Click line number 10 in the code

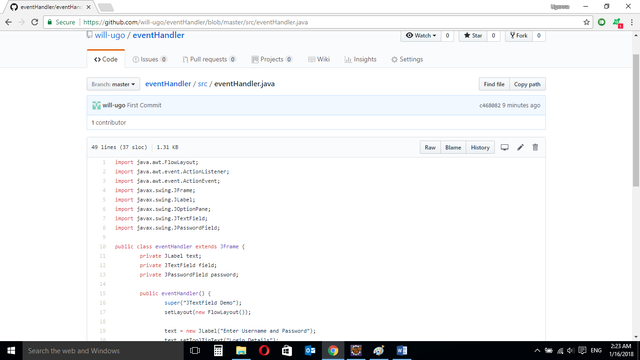click(102, 247)
